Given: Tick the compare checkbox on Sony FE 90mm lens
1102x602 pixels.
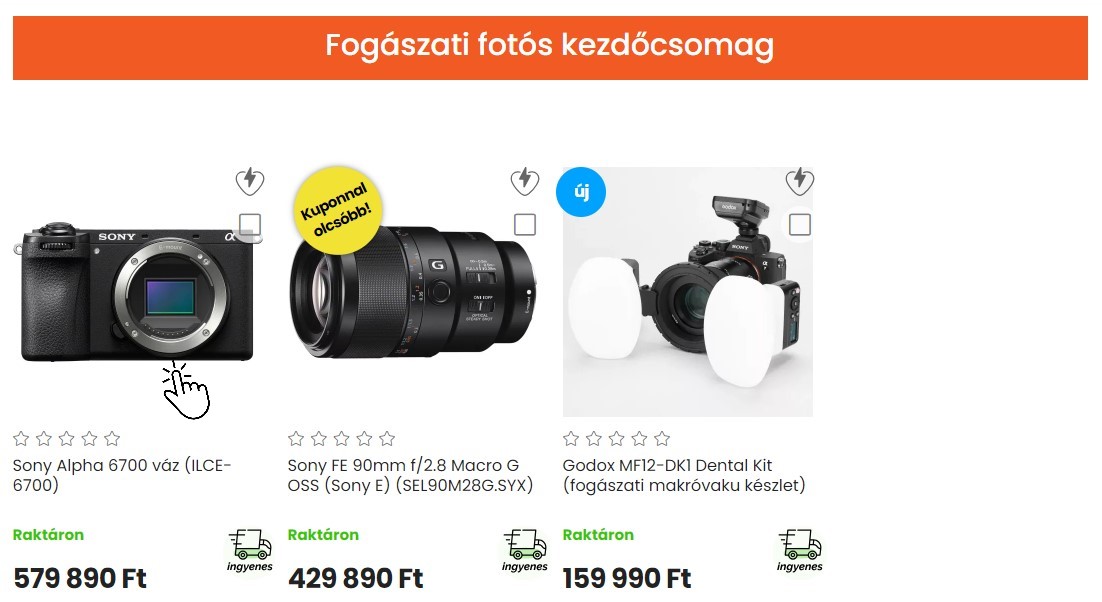Looking at the screenshot, I should (525, 225).
